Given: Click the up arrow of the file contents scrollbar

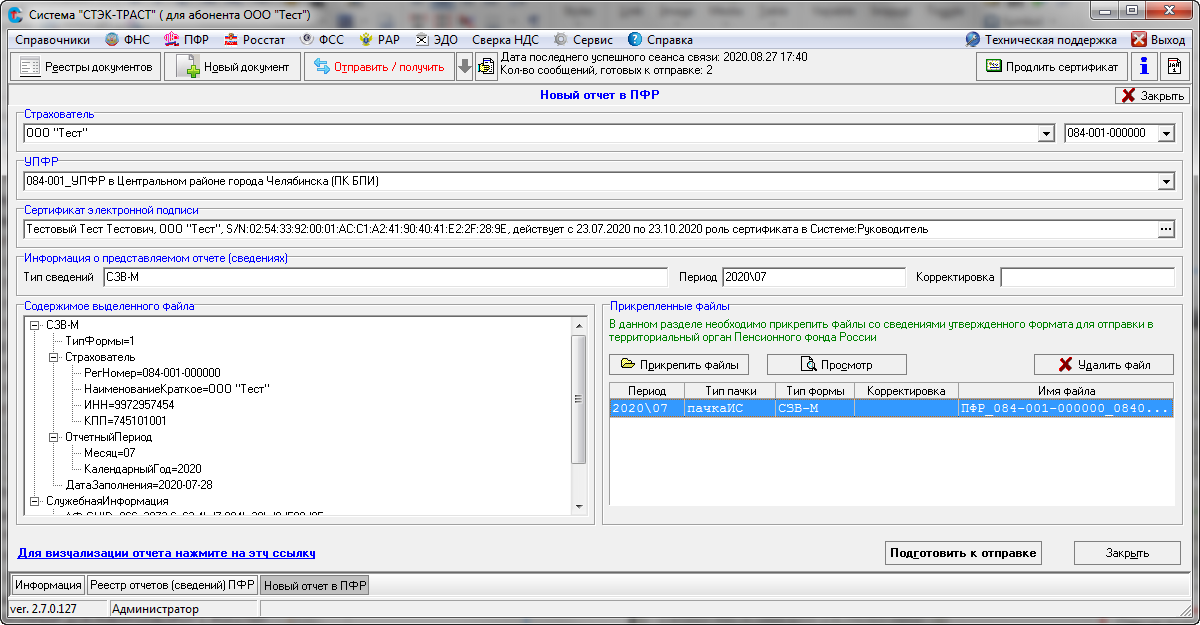Looking at the screenshot, I should tap(578, 326).
